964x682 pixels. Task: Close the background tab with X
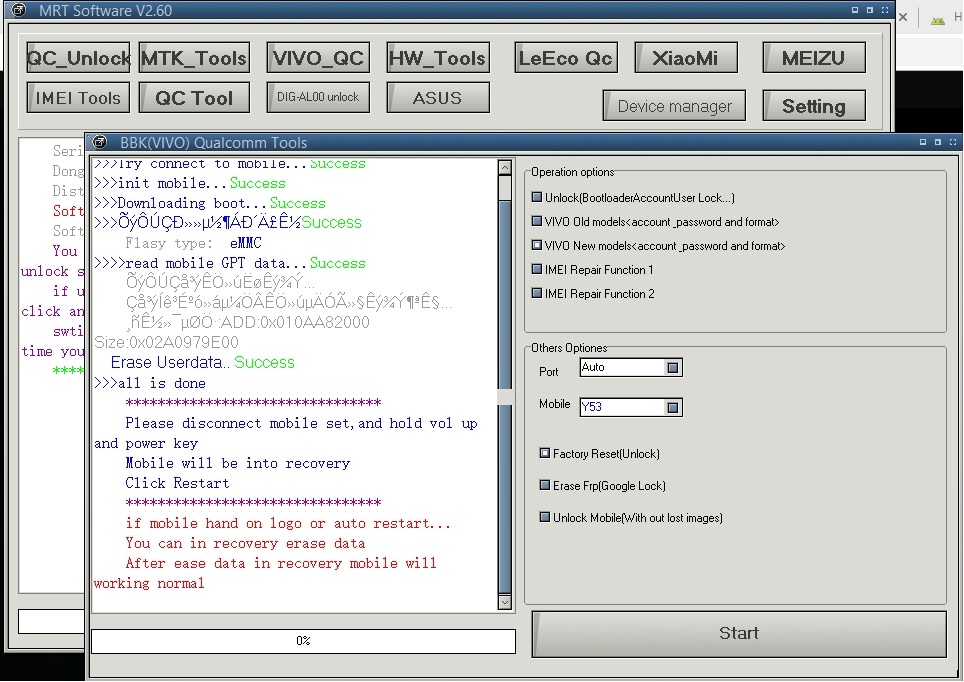[903, 17]
